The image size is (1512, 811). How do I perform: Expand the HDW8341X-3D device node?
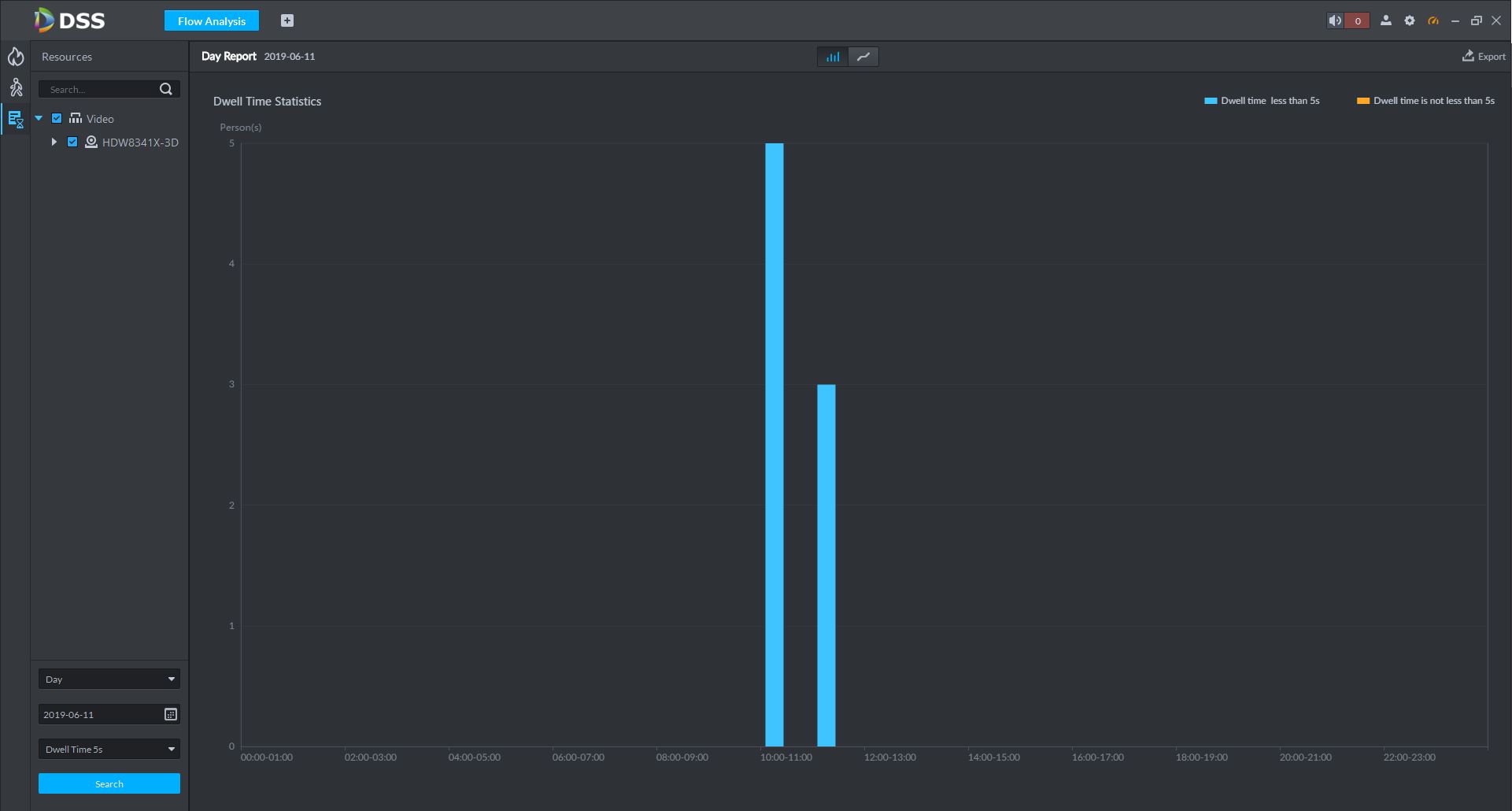(x=54, y=142)
